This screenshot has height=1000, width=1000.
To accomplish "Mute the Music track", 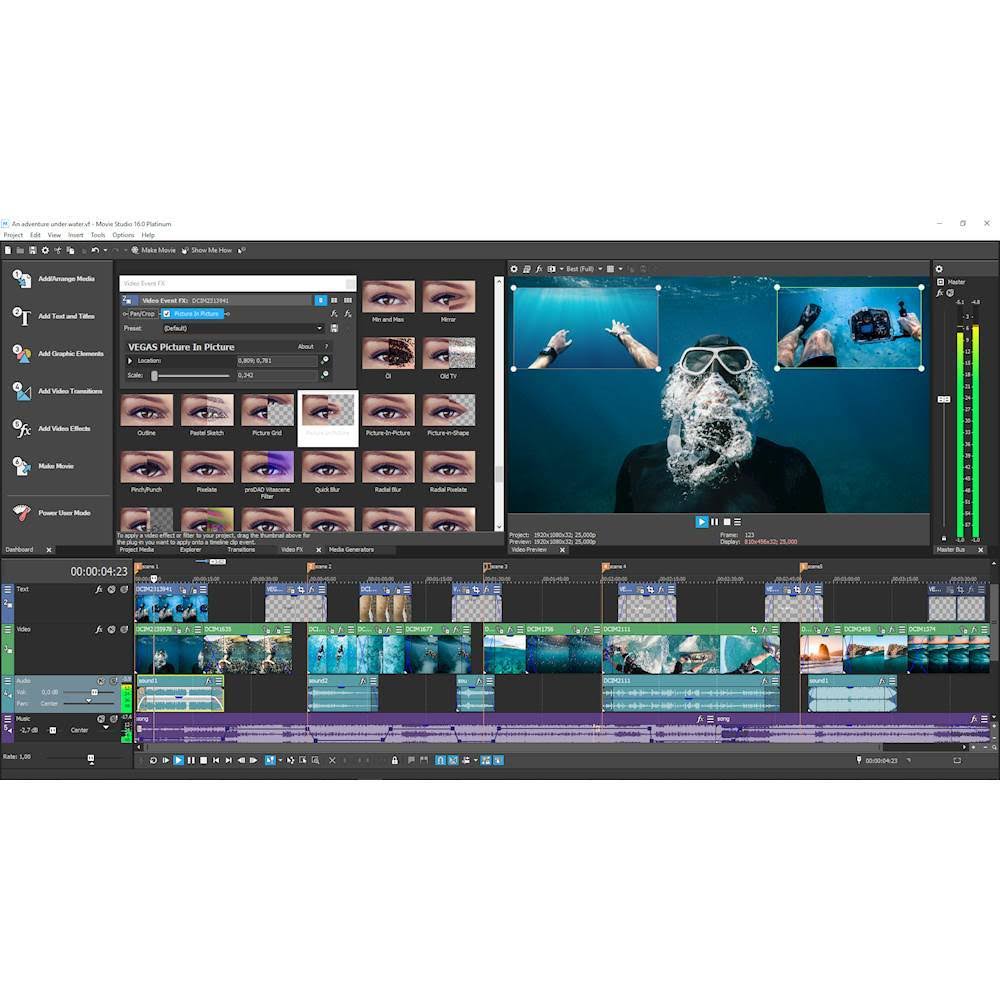I will click(101, 719).
